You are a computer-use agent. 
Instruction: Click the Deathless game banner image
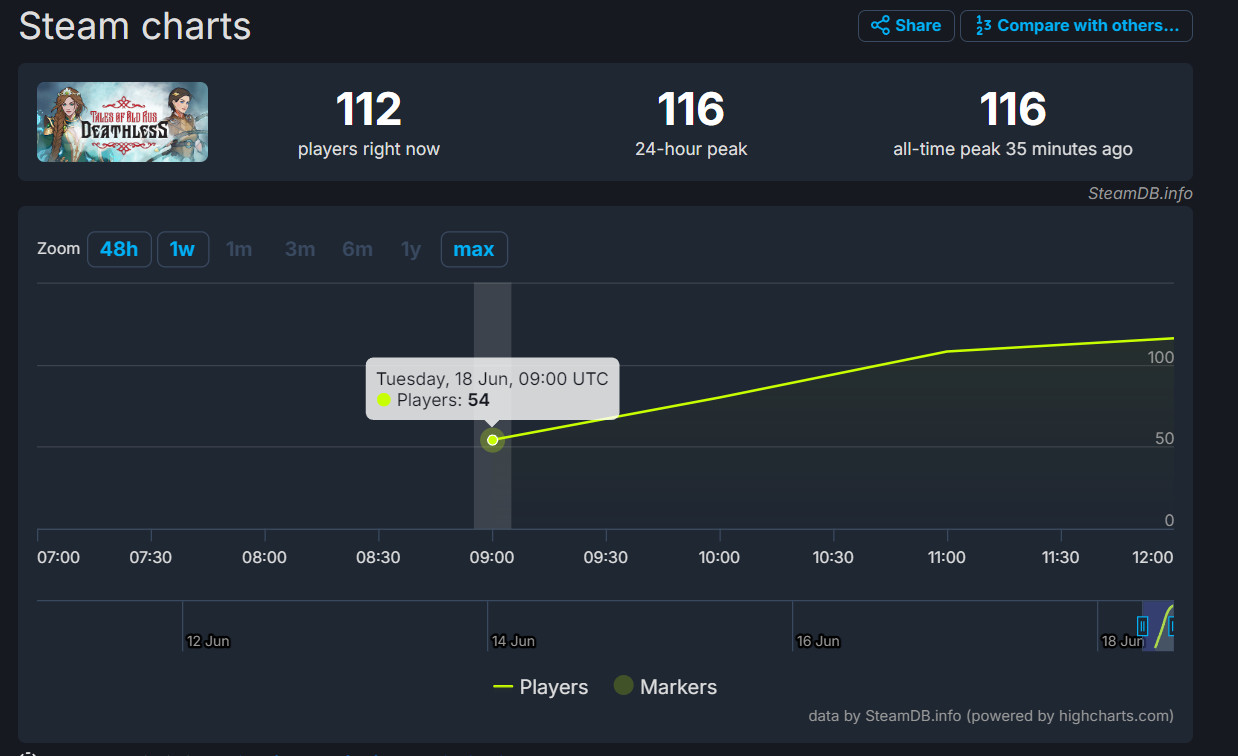[x=122, y=121]
